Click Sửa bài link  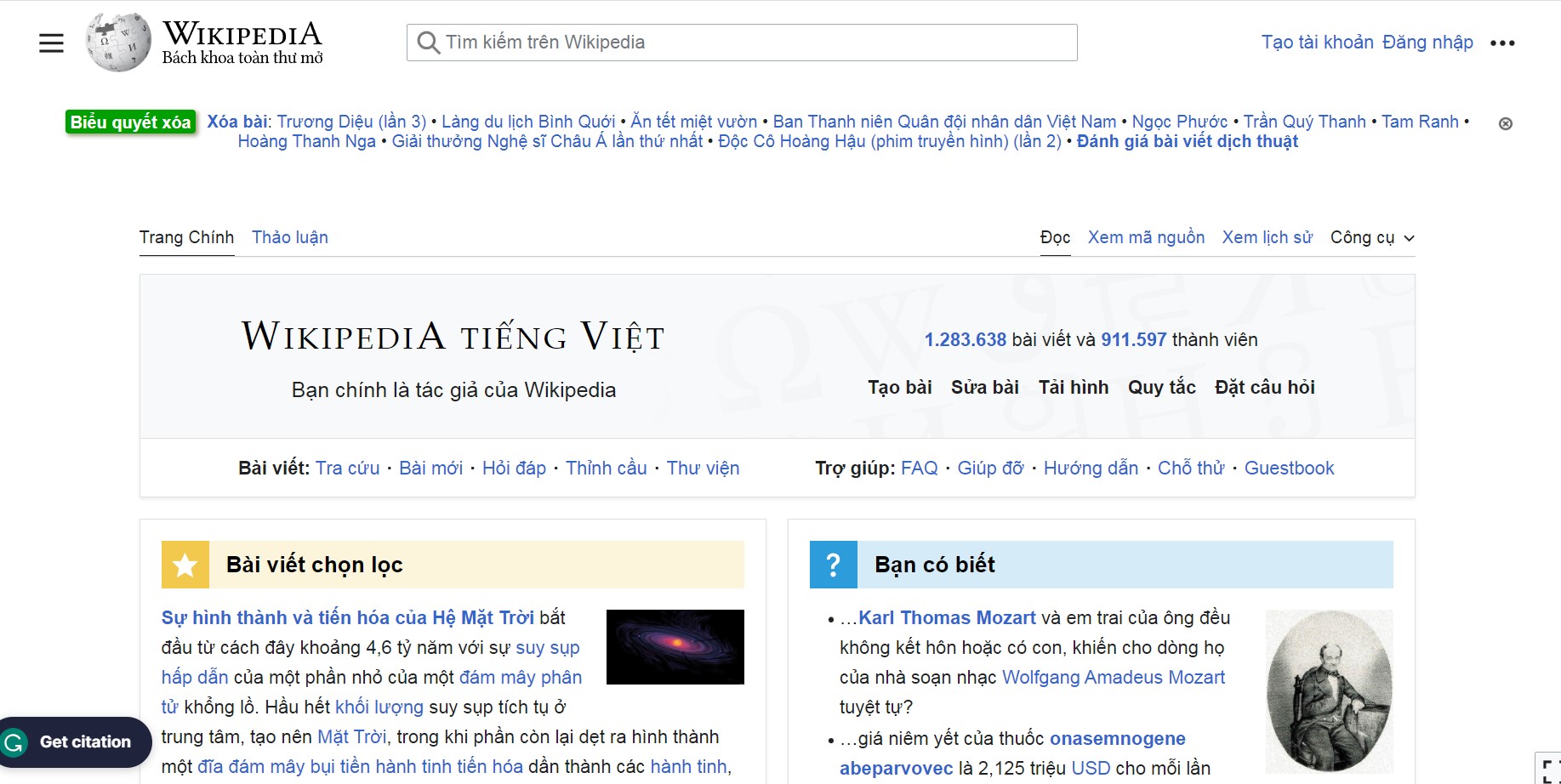point(985,387)
